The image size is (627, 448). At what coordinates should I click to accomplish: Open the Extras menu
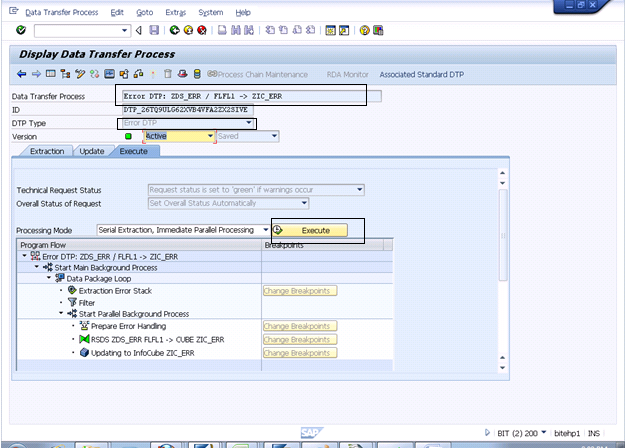click(x=176, y=12)
